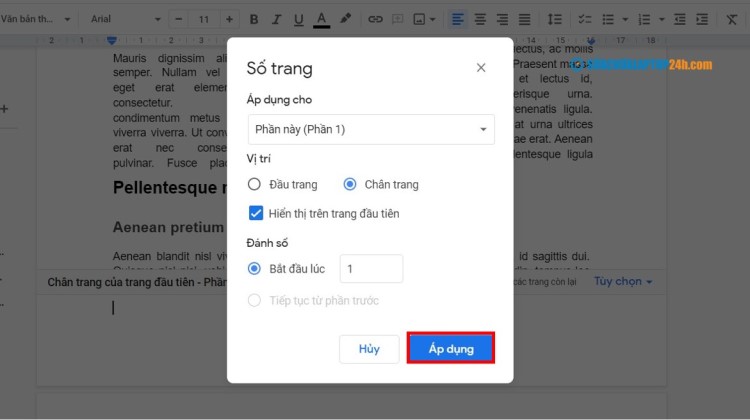The width and height of the screenshot is (750, 420).
Task: Click the plus icon in left sidebar
Action: [x=4, y=109]
